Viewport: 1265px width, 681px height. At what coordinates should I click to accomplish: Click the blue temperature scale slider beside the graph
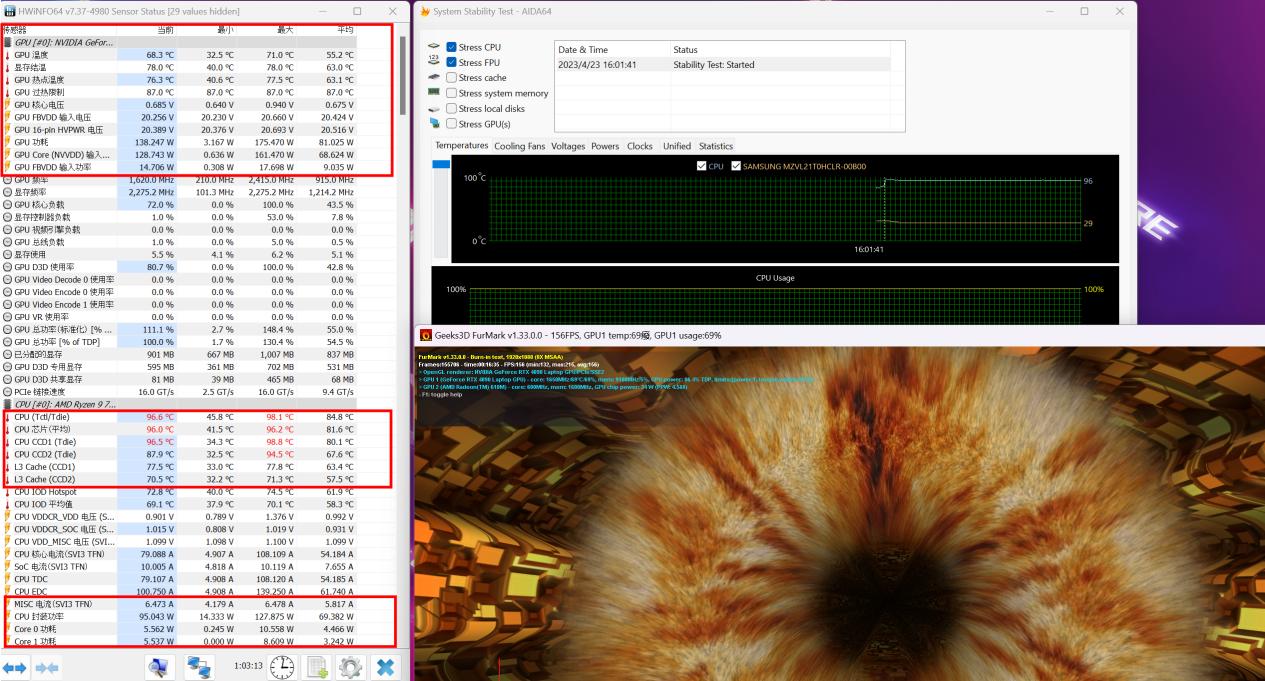440,163
